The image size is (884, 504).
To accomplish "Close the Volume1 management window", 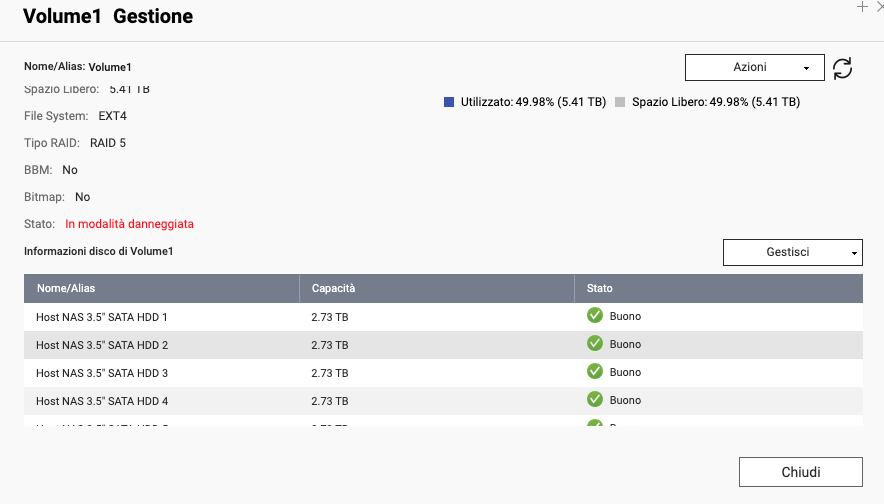I will point(800,472).
